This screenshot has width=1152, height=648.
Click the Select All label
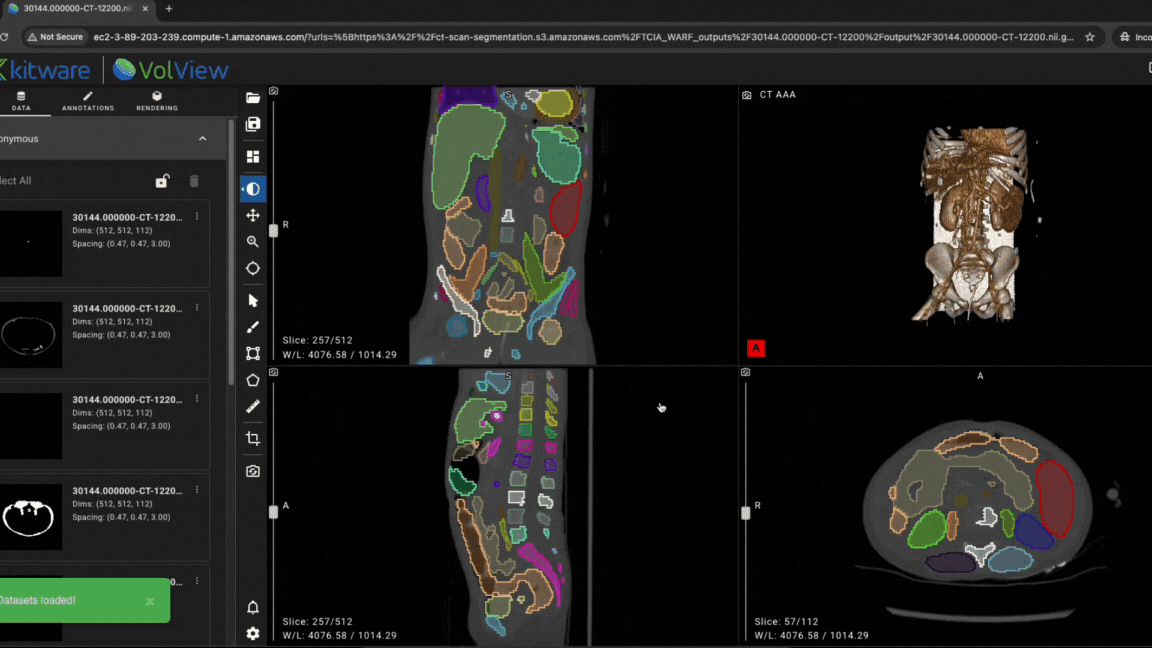[x=15, y=181]
